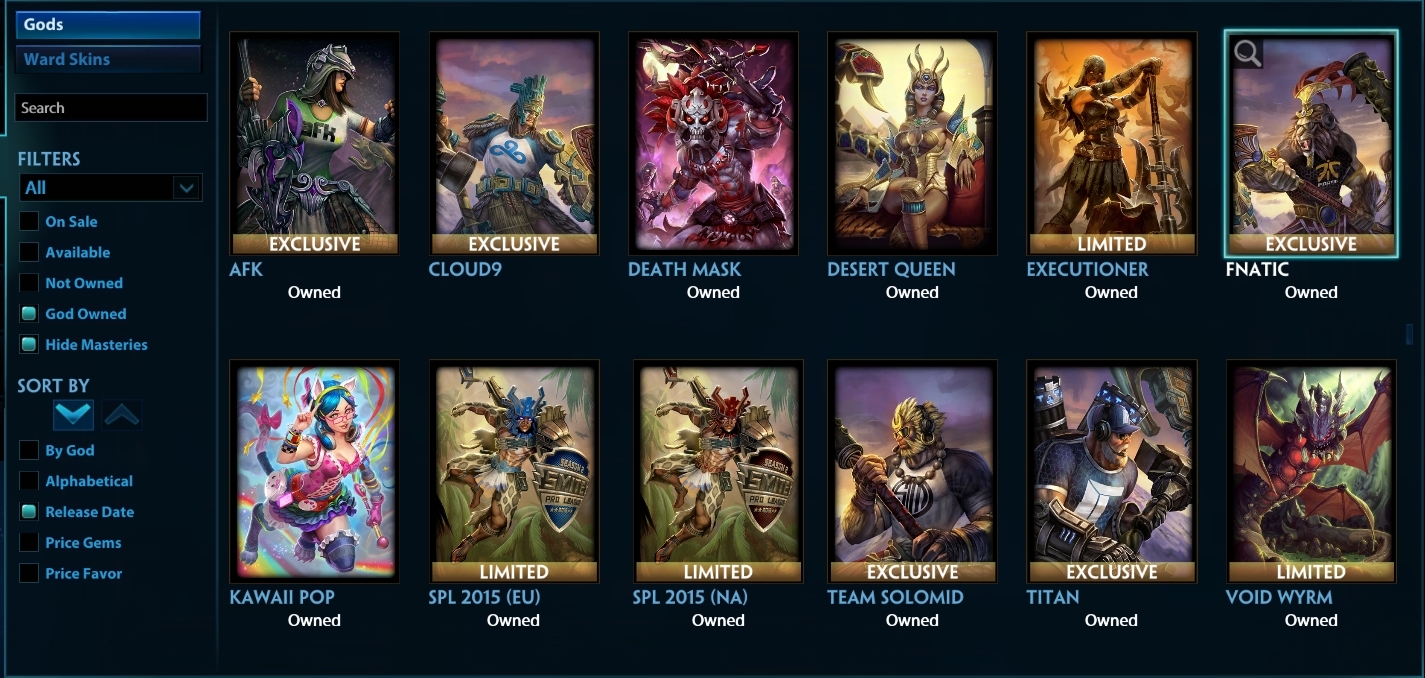Switch to the Ward Skins tab

click(x=108, y=59)
